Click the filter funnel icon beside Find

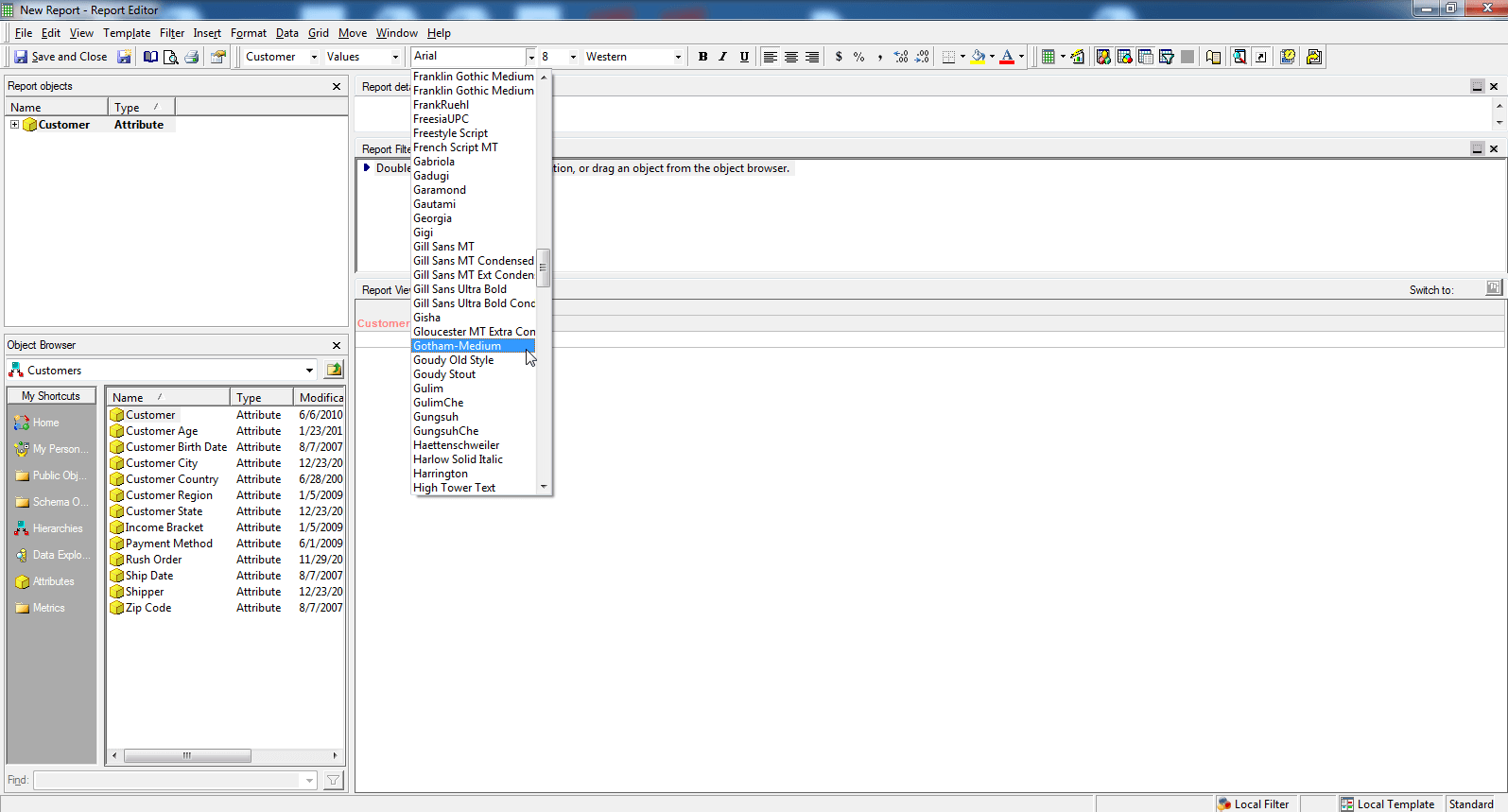tap(333, 780)
